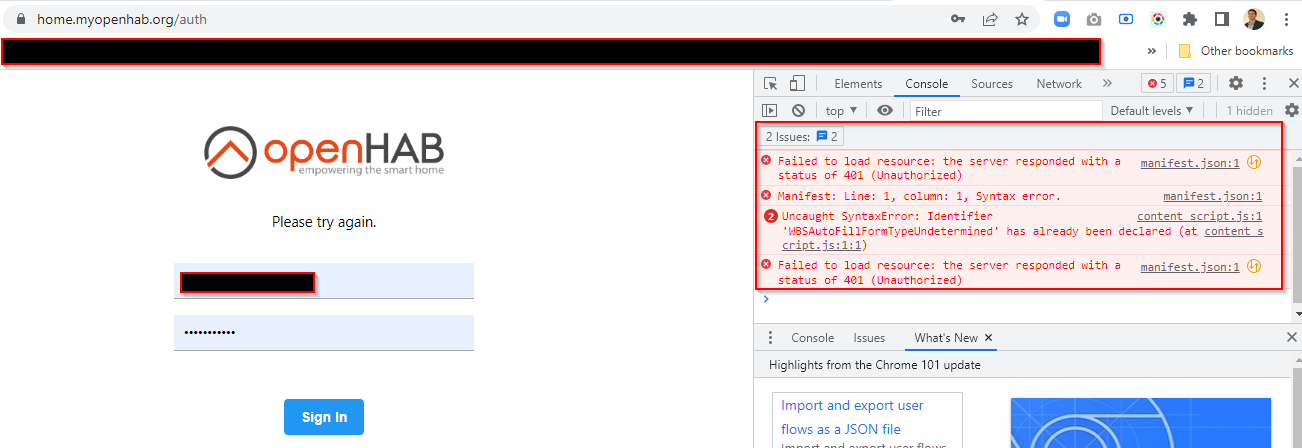Open DevTools settings gear
Viewport: 1302px width, 448px height.
coord(1236,84)
